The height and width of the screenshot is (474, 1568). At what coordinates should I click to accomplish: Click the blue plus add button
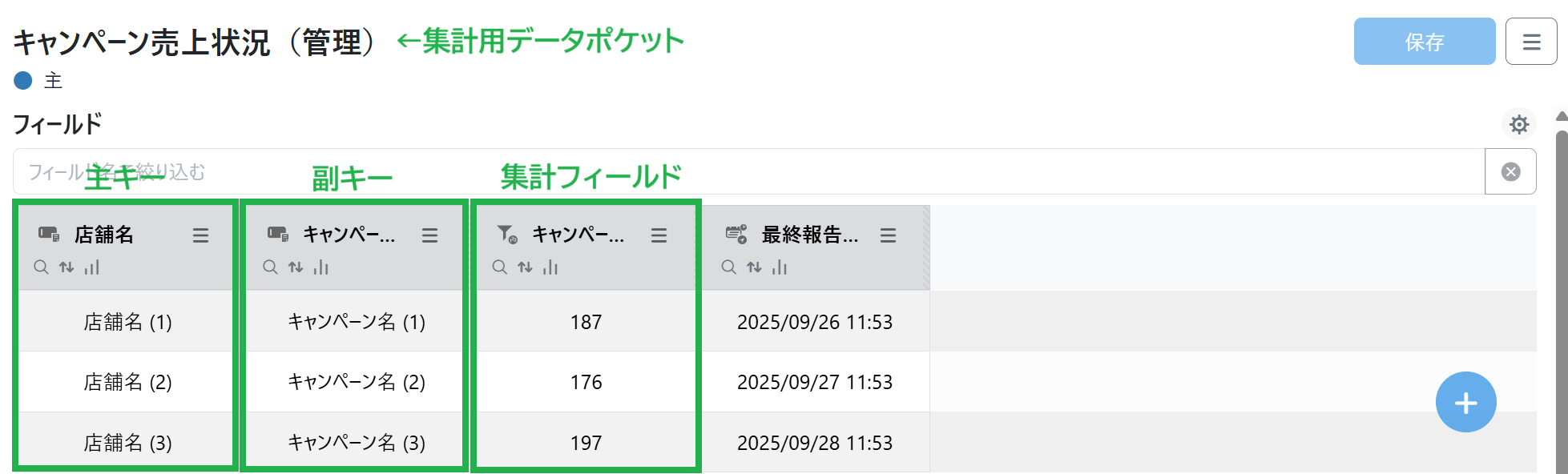(x=1465, y=402)
